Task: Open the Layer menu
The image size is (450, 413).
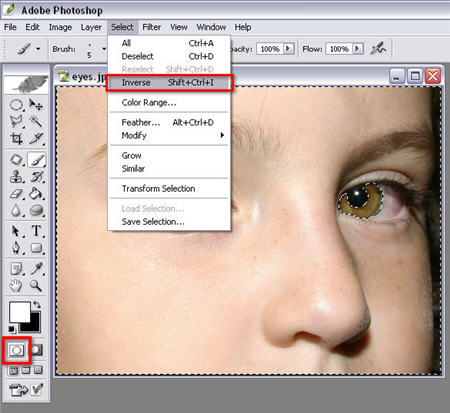Action: point(91,27)
